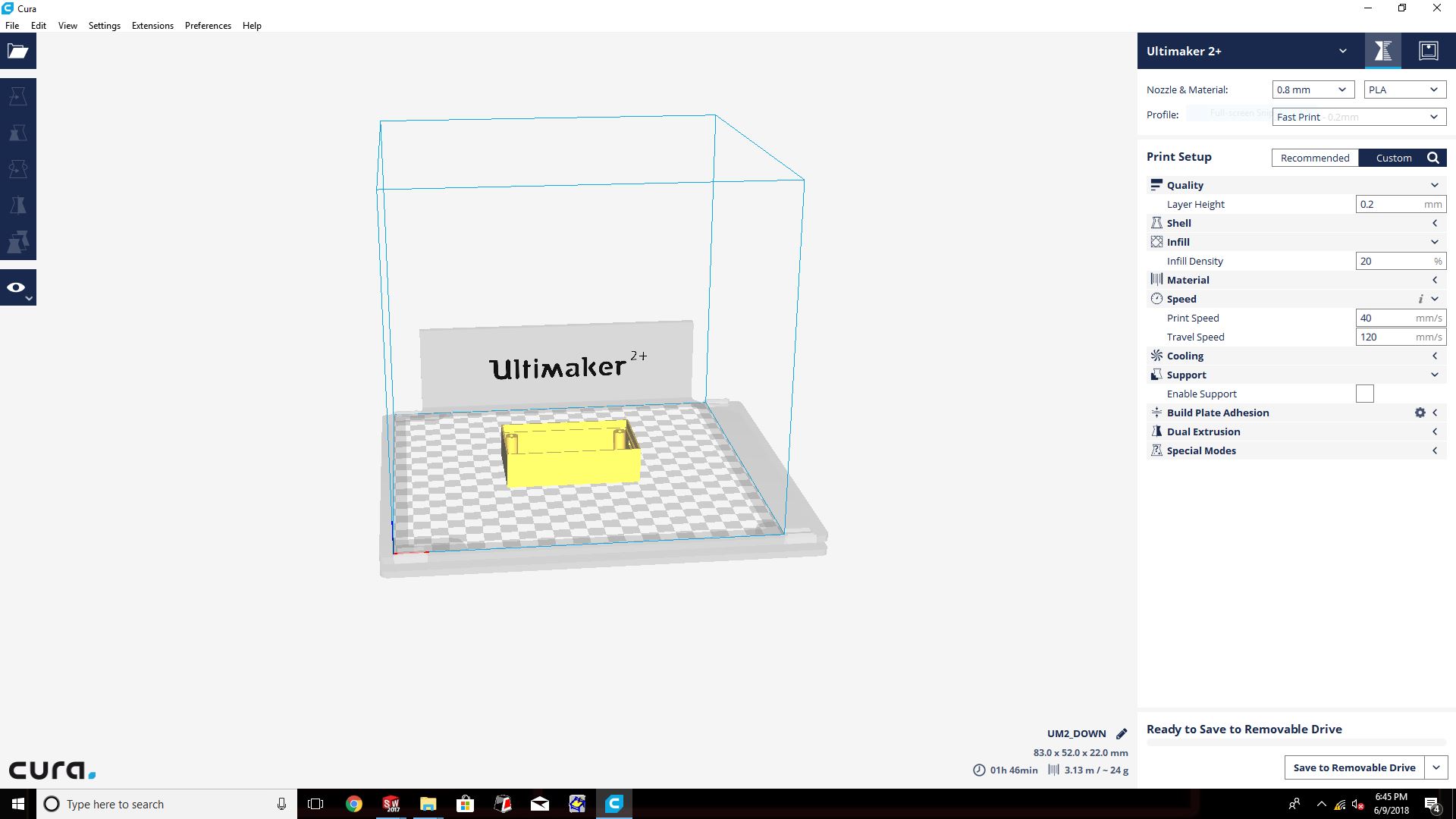The width and height of the screenshot is (1456, 819).
Task: Enable the Support checkbox
Action: pyautogui.click(x=1364, y=394)
